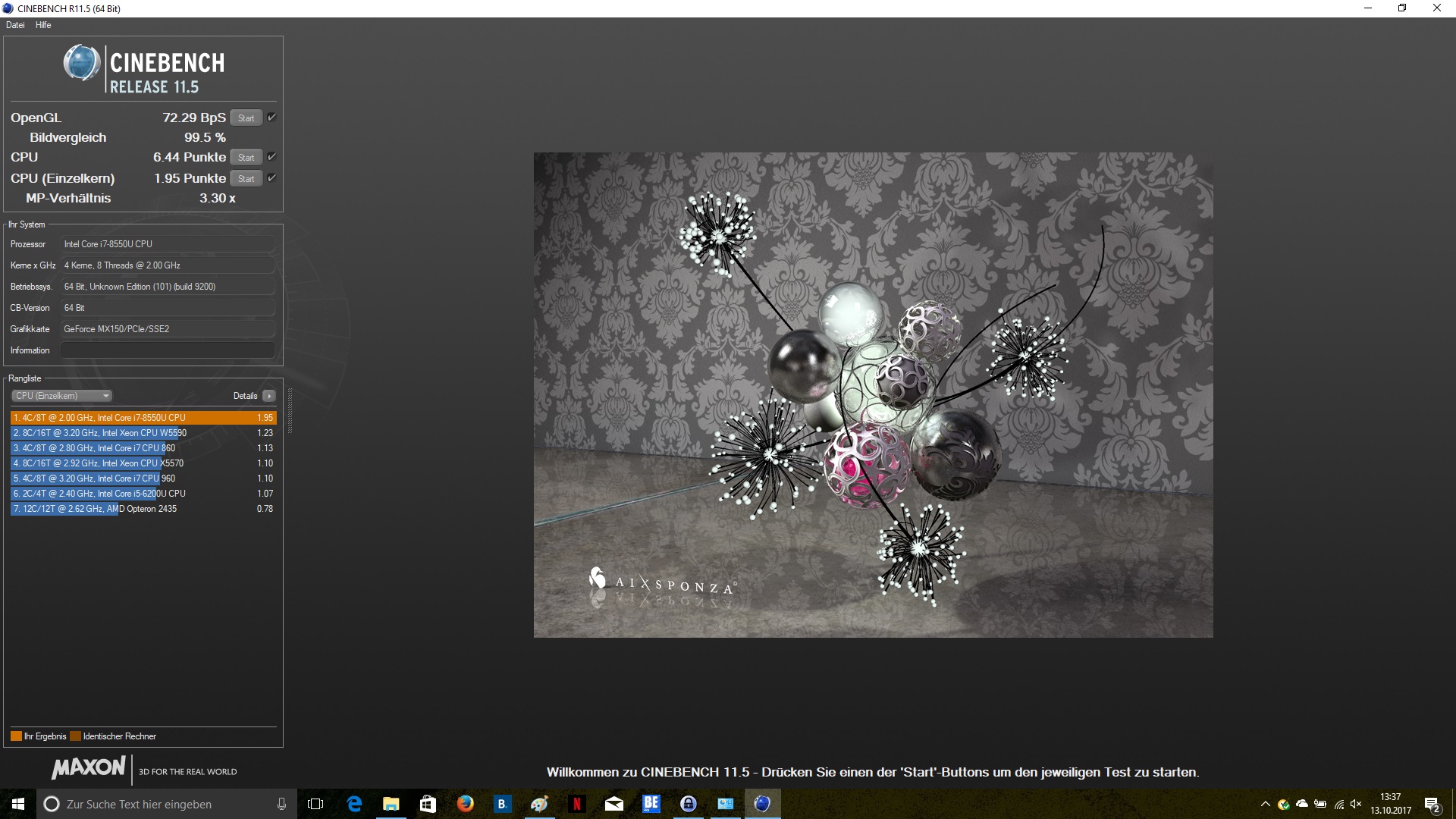Start the CPU benchmark test
The image size is (1456, 819).
coord(246,158)
